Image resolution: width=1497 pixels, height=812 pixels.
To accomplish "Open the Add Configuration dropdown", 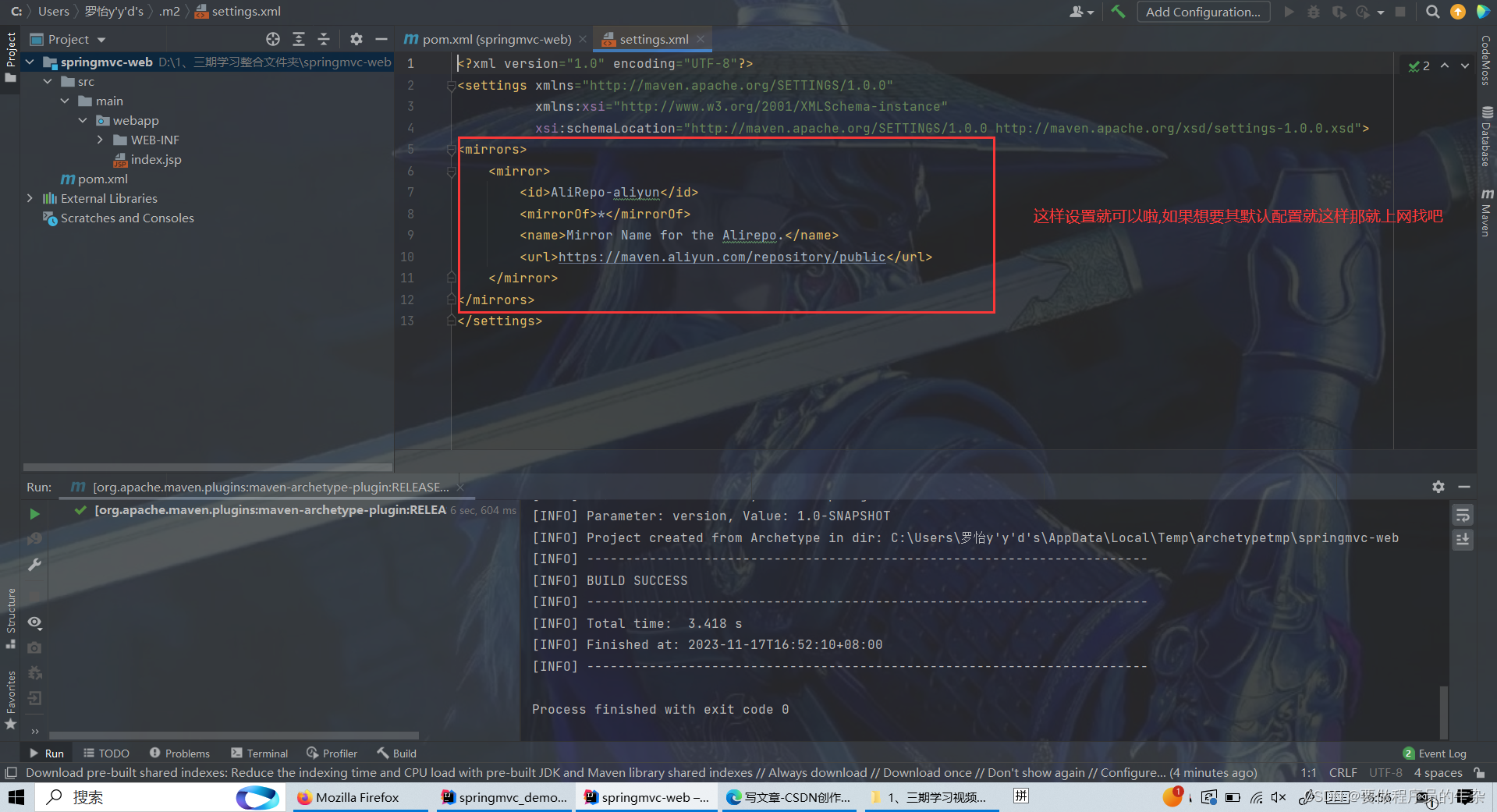I will click(1203, 12).
